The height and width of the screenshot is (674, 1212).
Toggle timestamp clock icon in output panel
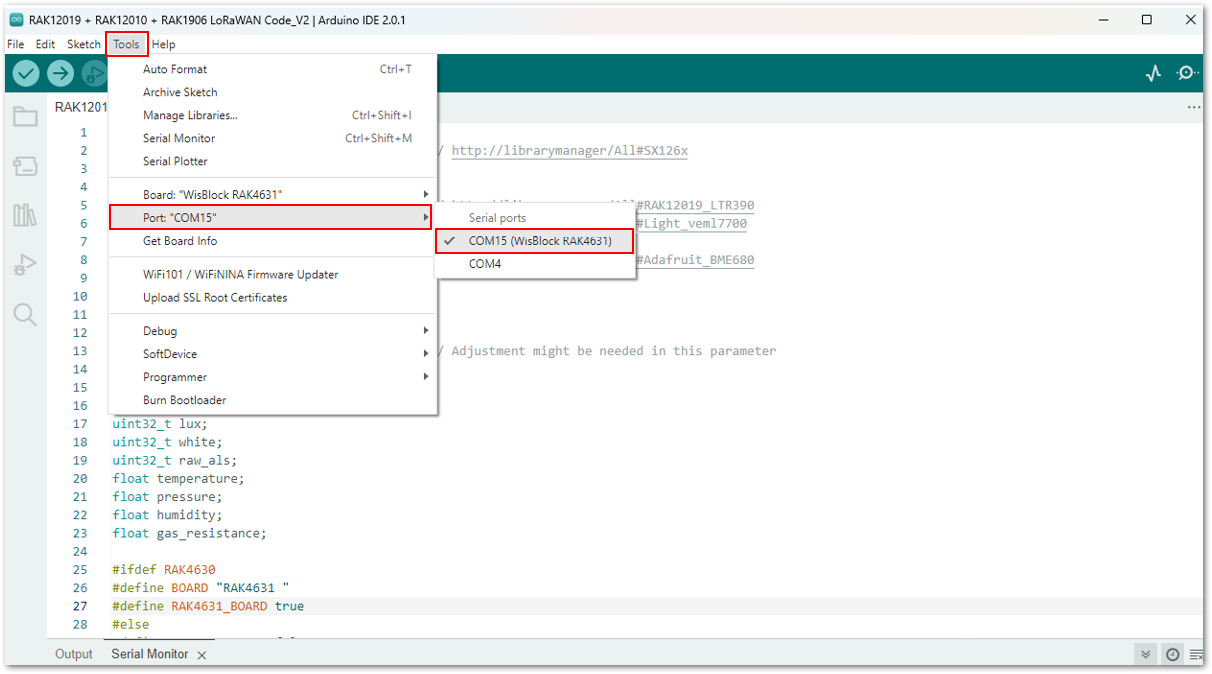(x=1172, y=654)
